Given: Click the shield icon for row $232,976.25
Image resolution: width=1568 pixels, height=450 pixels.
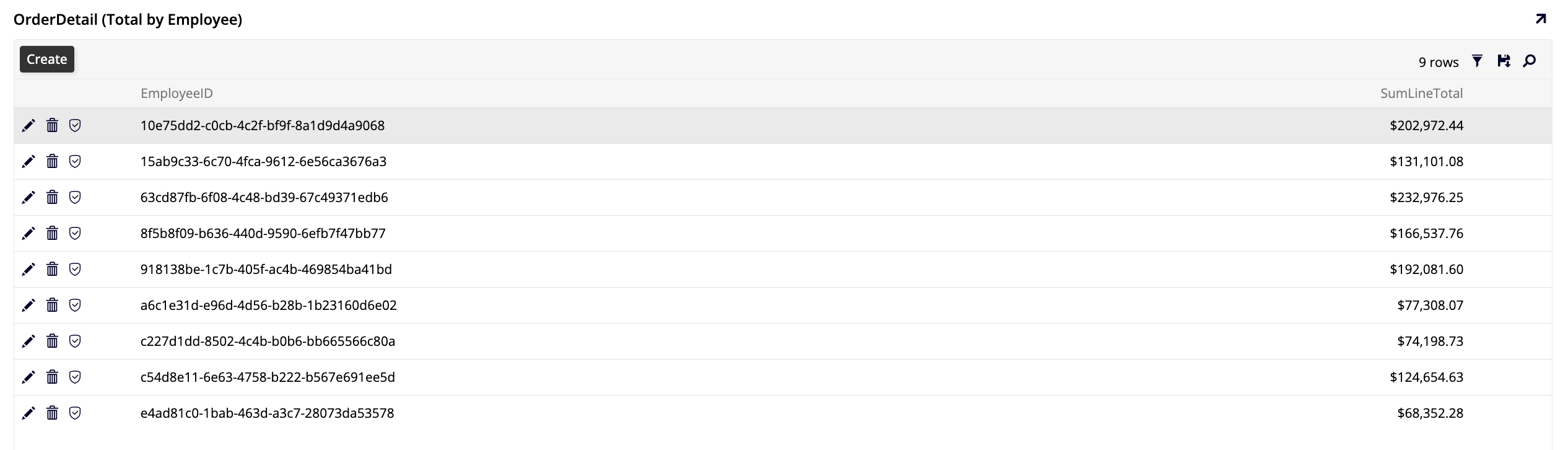Looking at the screenshot, I should coord(75,198).
